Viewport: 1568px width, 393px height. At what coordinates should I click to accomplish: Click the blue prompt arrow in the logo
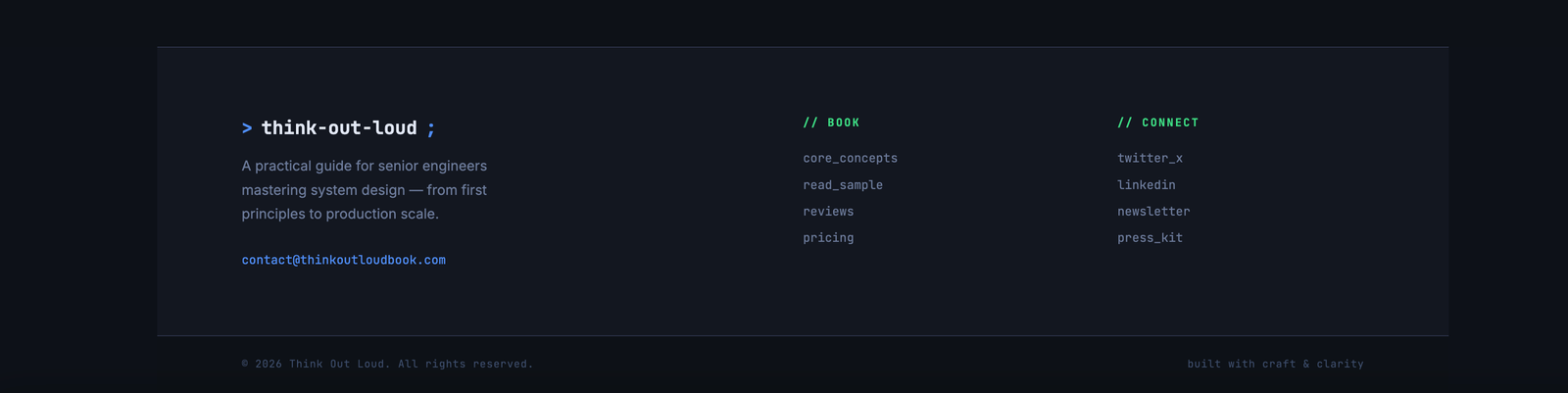tap(247, 128)
